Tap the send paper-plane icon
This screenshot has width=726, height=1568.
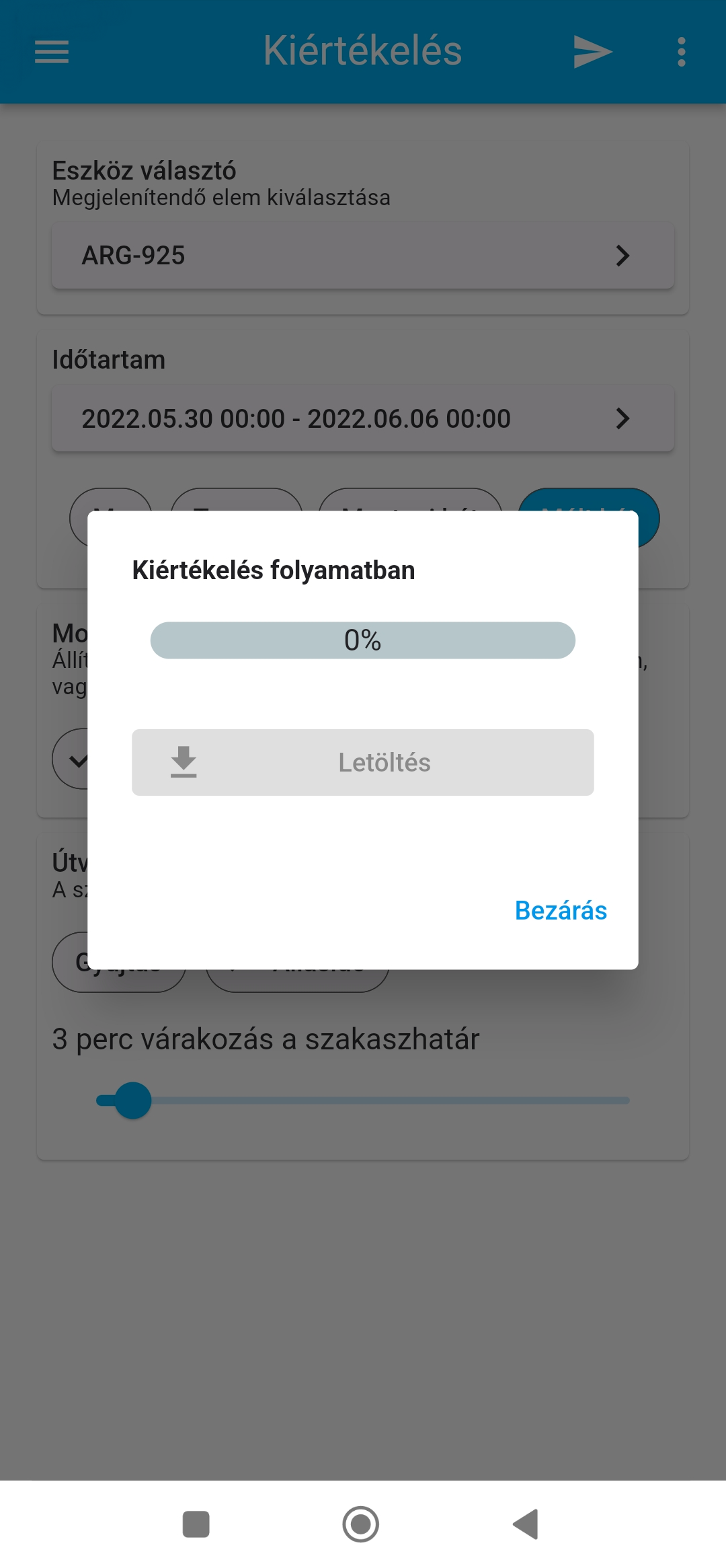[x=592, y=52]
